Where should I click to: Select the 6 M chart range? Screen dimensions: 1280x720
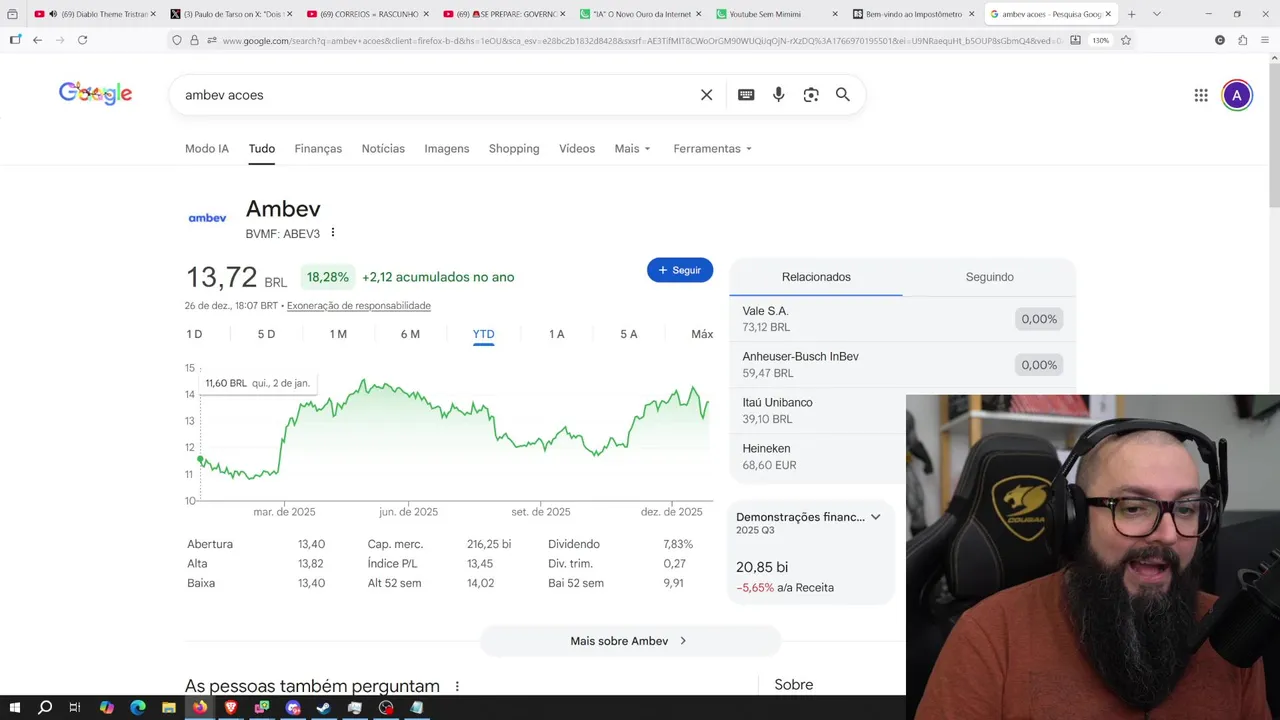(410, 334)
